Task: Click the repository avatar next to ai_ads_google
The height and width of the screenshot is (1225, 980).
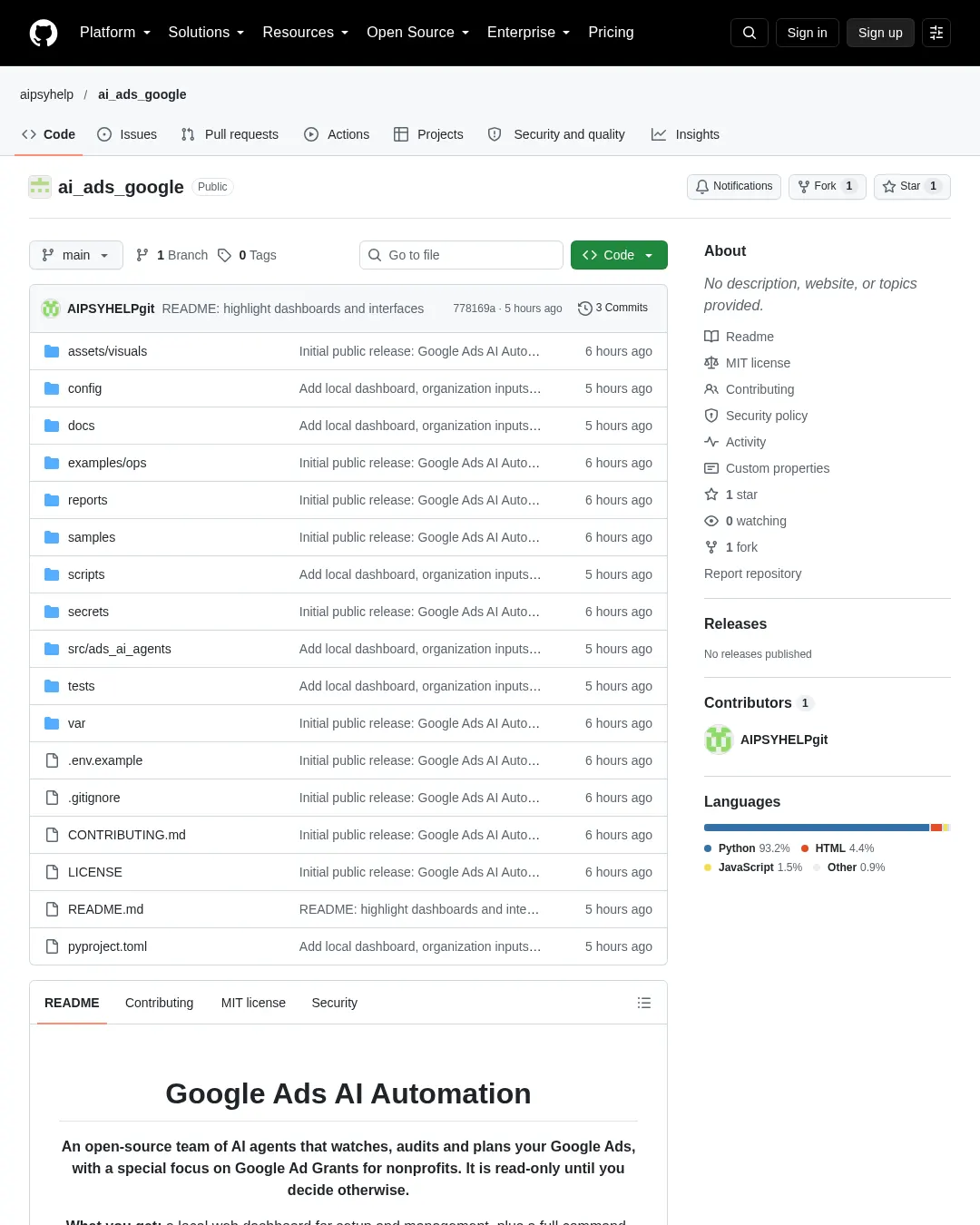Action: click(40, 187)
